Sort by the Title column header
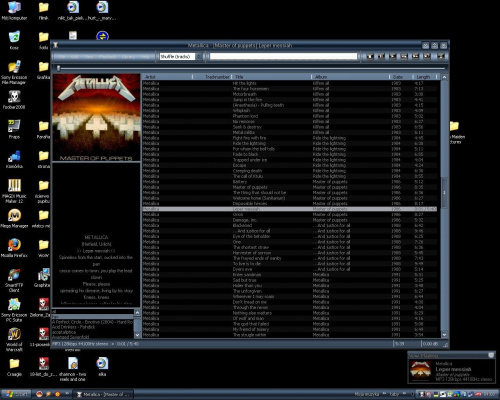 click(272, 77)
